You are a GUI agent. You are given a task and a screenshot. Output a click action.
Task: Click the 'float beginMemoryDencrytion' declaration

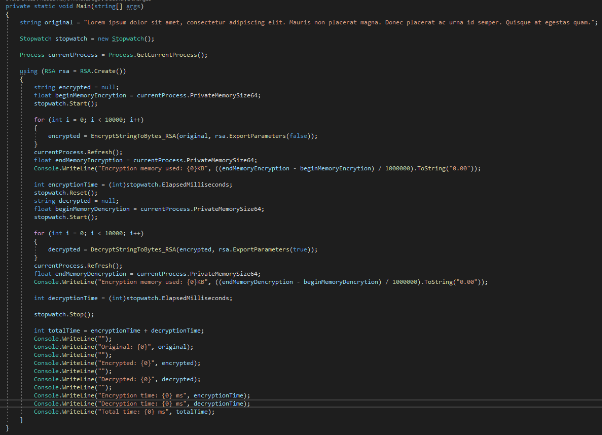coord(149,209)
